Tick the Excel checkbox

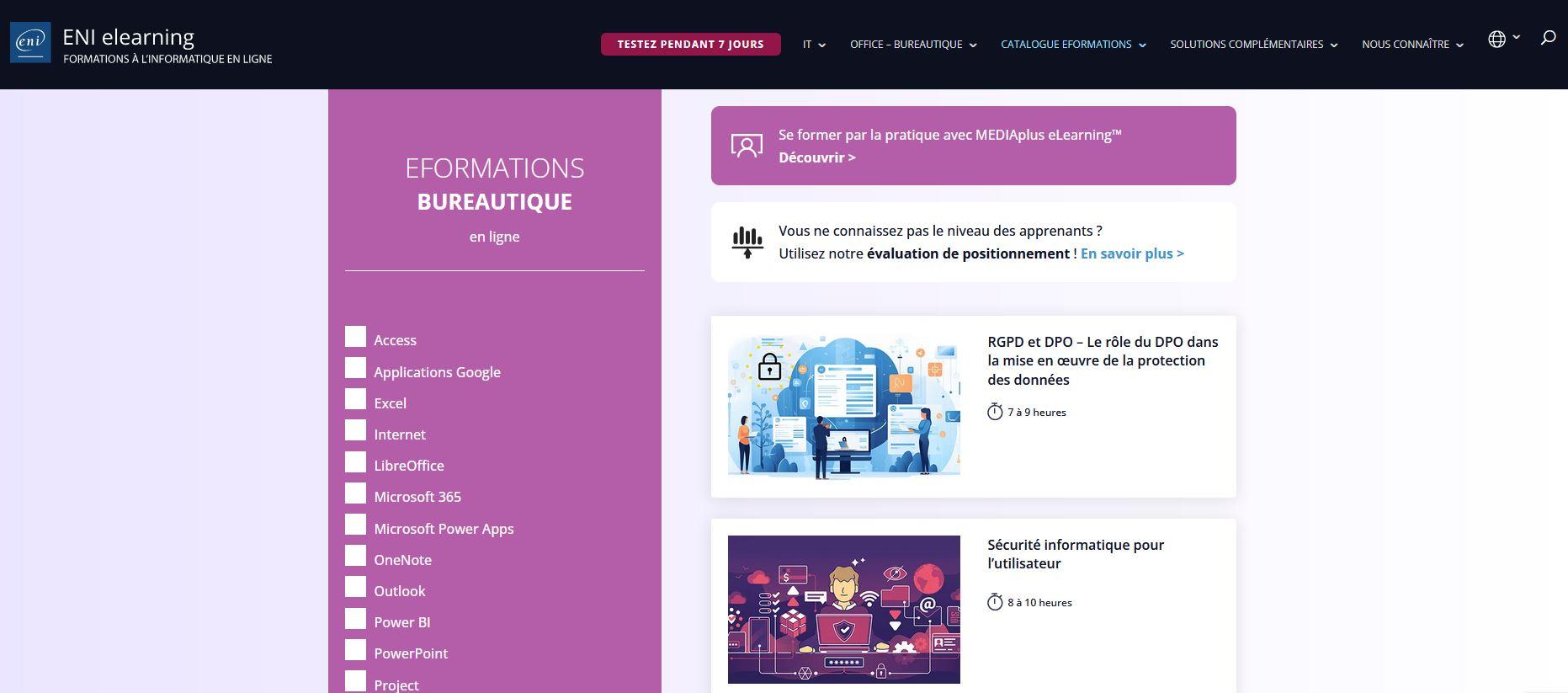click(356, 399)
